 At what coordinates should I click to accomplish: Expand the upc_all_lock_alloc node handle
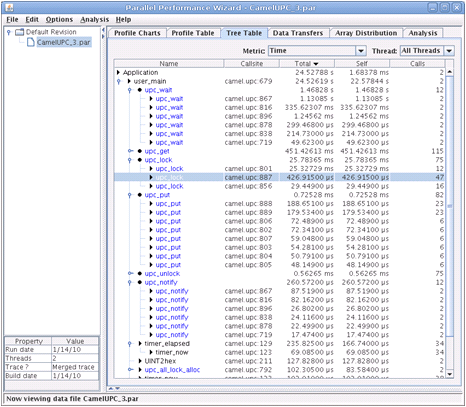coord(130,370)
